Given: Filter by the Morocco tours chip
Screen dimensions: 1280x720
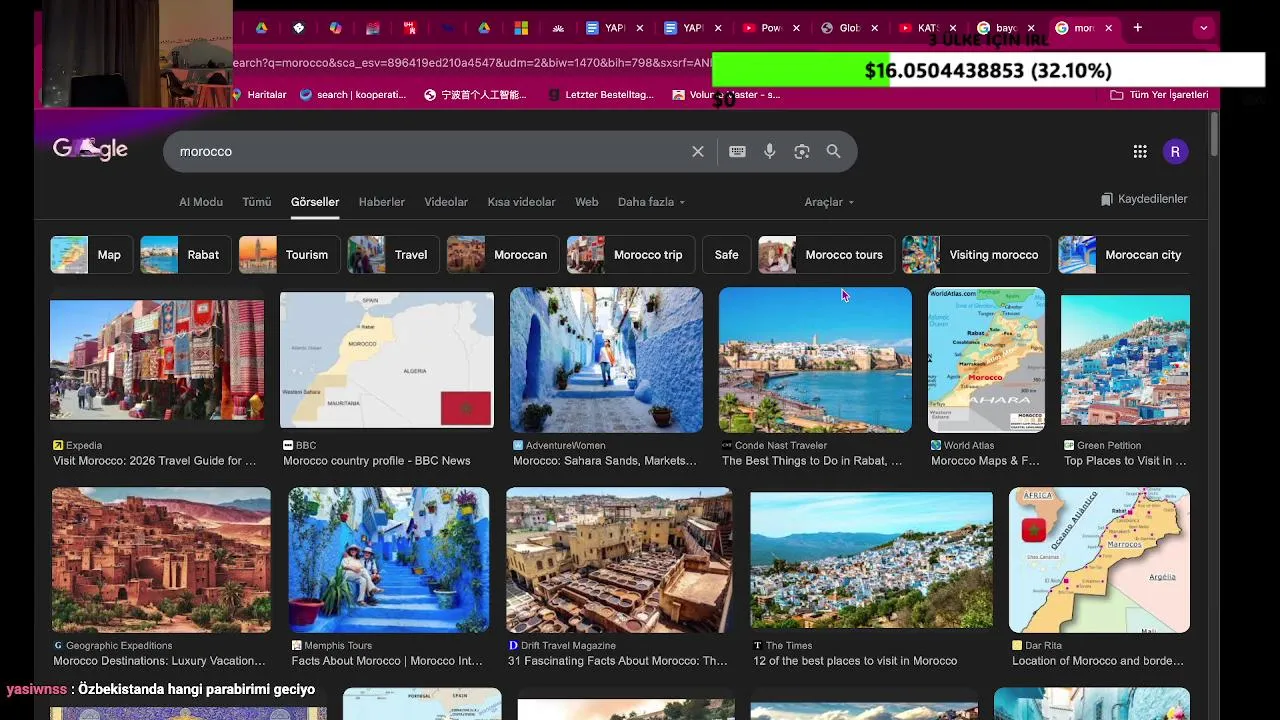Looking at the screenshot, I should (x=826, y=255).
